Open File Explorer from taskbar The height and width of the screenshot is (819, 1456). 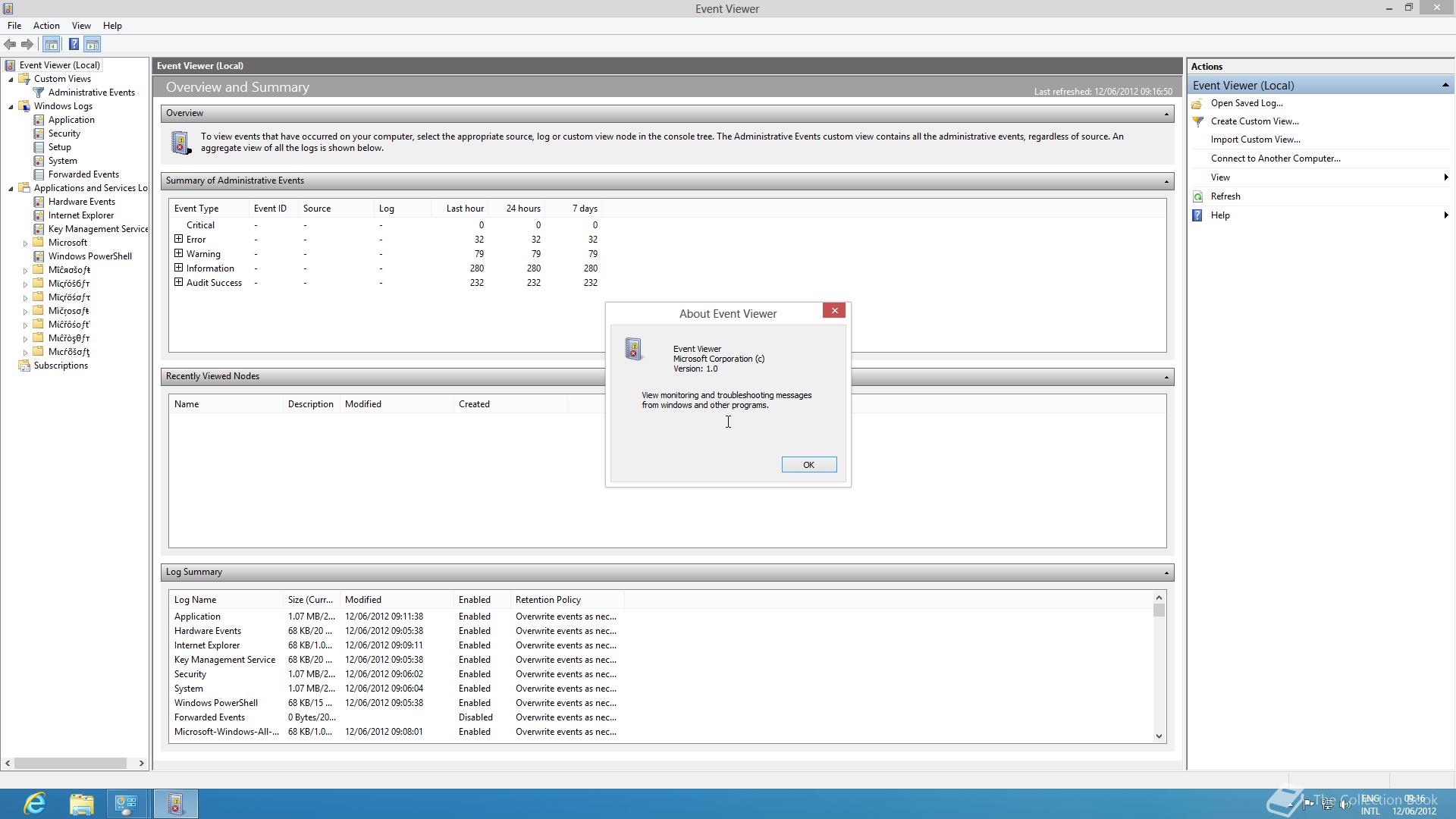pyautogui.click(x=81, y=804)
